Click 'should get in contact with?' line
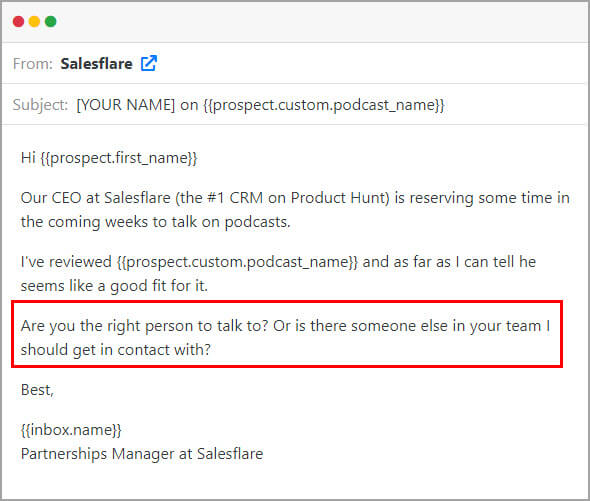This screenshot has width=590, height=501. [x=116, y=350]
